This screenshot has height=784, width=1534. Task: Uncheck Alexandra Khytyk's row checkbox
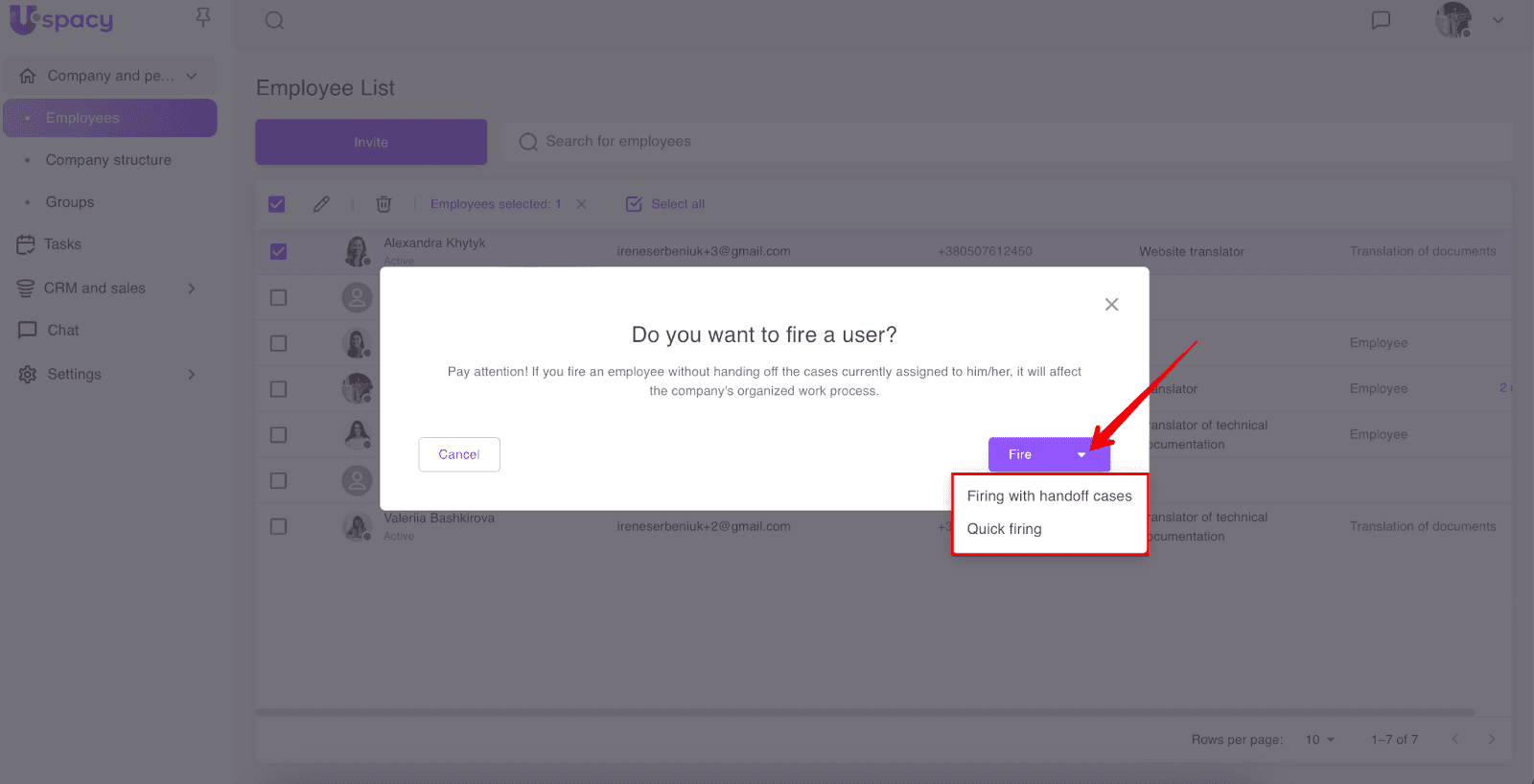tap(278, 252)
